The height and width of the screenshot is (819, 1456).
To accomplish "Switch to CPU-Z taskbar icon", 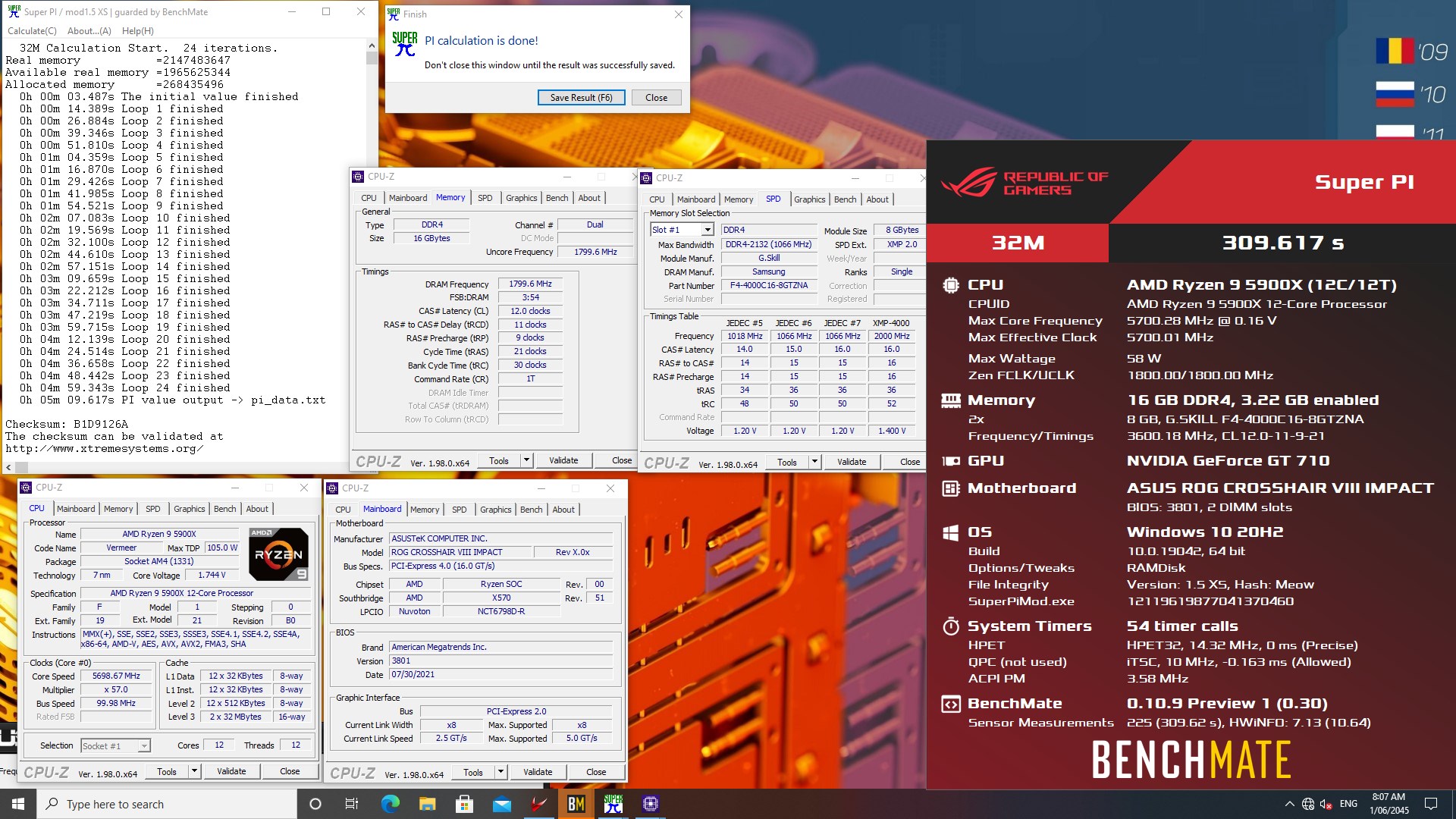I will 651,804.
